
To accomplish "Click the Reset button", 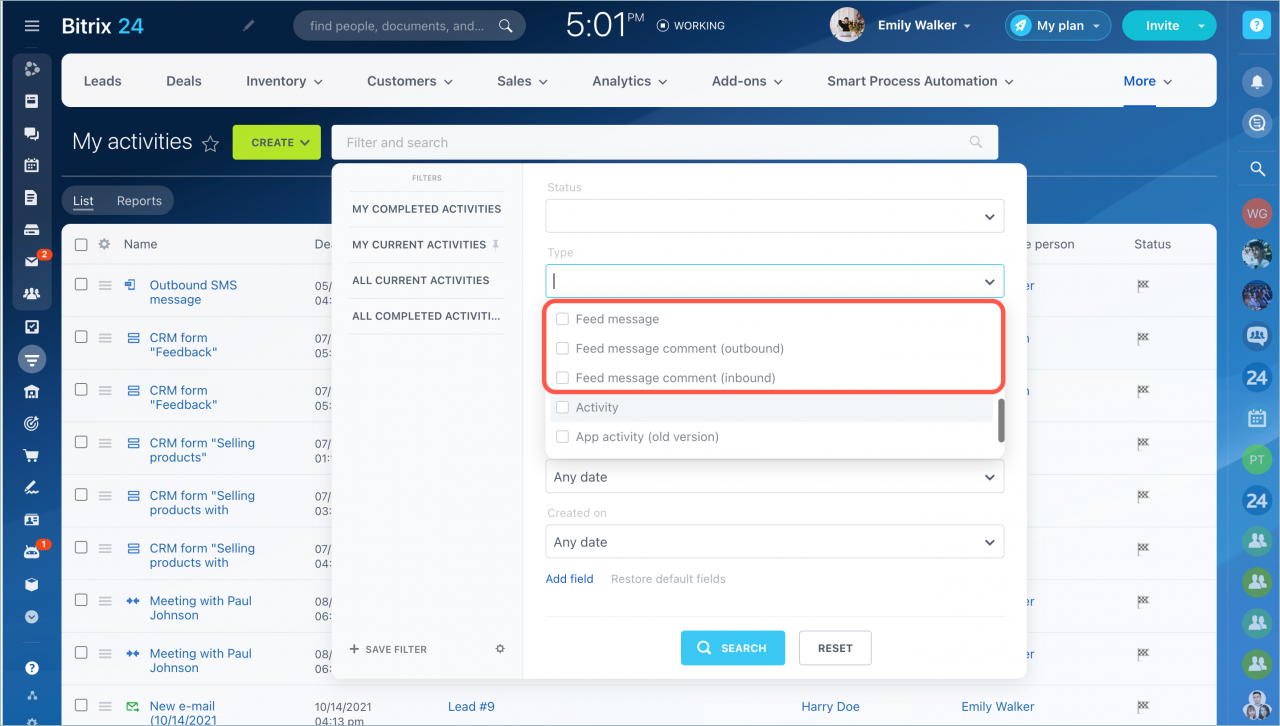I will tap(835, 648).
